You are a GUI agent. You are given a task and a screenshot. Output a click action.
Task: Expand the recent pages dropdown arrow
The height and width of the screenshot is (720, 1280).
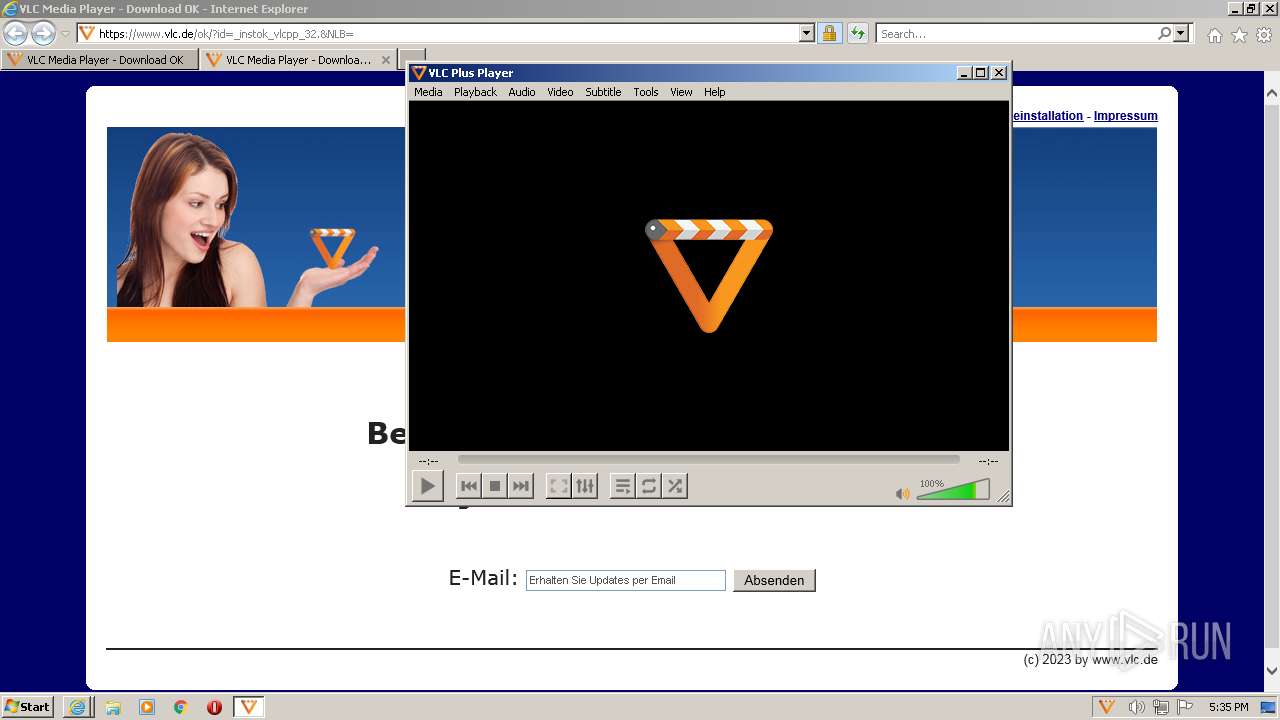pyautogui.click(x=65, y=34)
